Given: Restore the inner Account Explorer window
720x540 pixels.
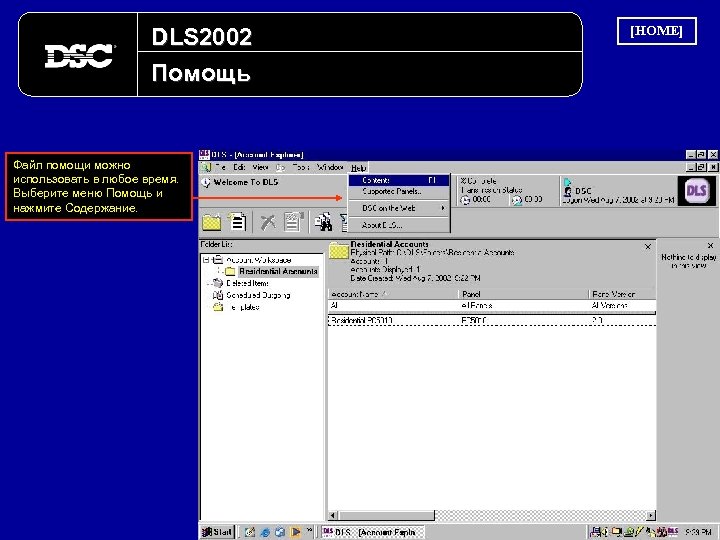Looking at the screenshot, I should point(701,168).
